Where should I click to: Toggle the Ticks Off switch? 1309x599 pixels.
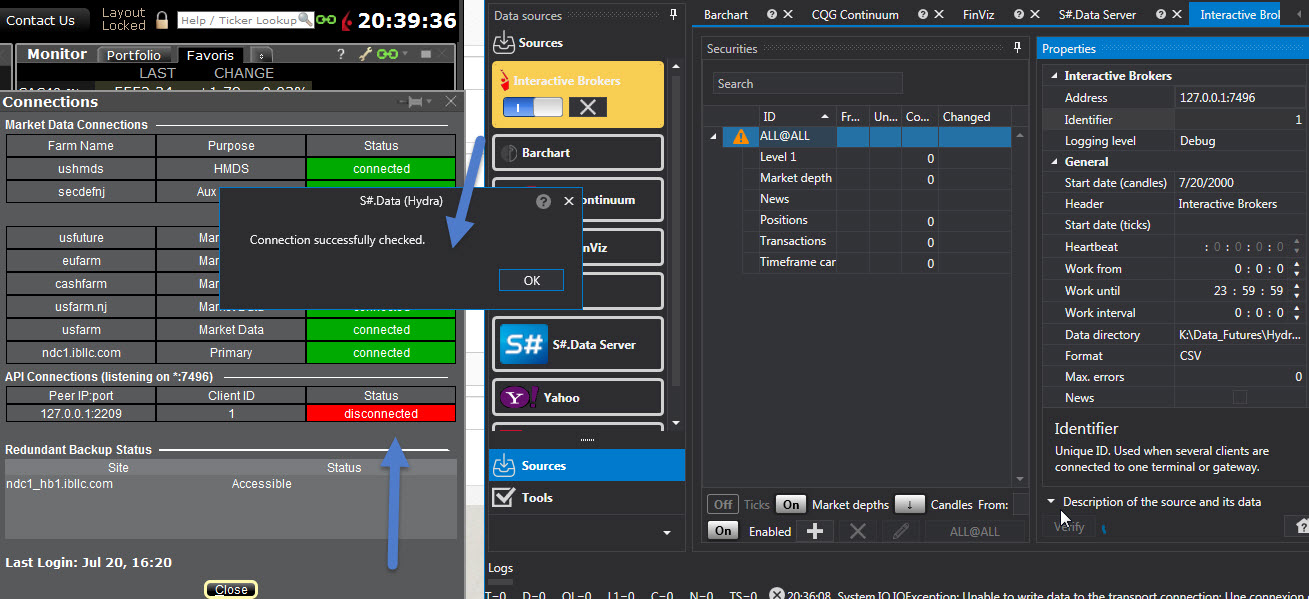click(722, 505)
